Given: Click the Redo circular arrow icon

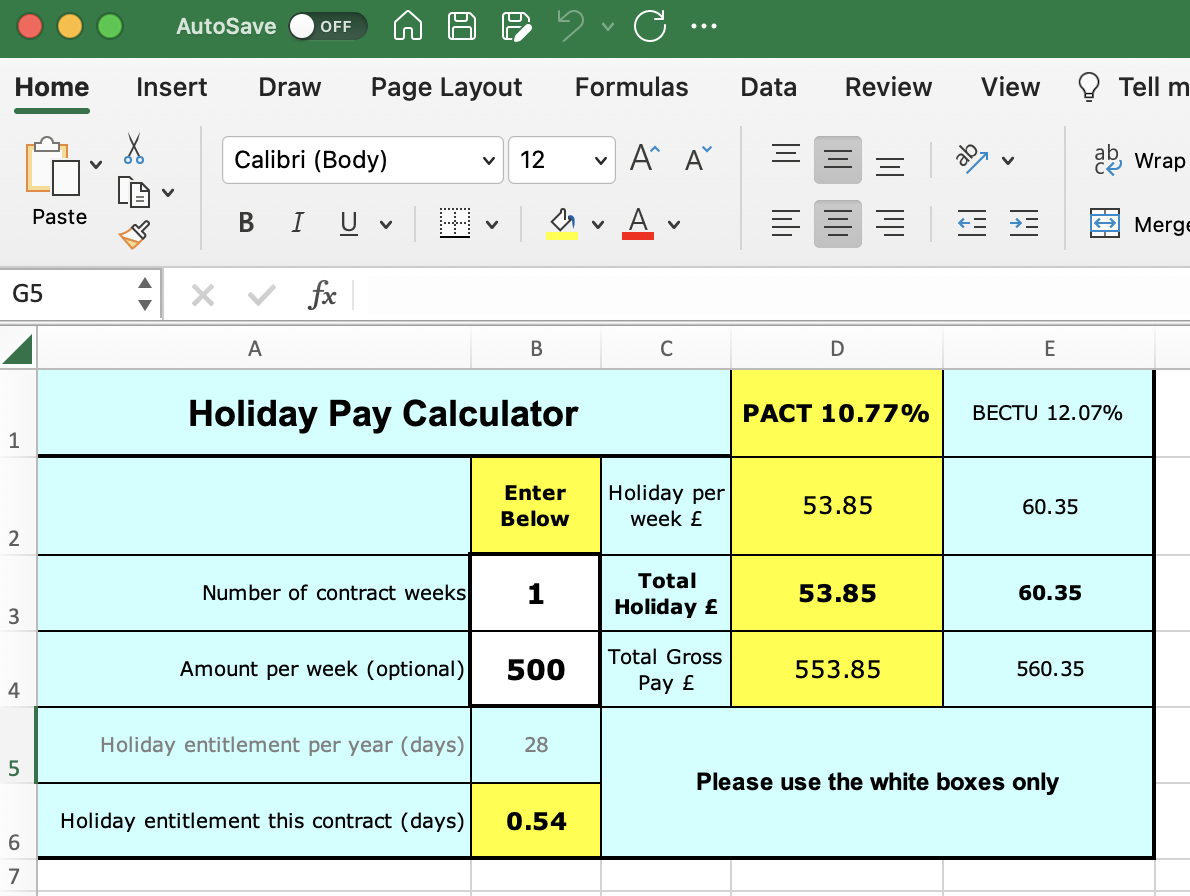Looking at the screenshot, I should pyautogui.click(x=650, y=26).
